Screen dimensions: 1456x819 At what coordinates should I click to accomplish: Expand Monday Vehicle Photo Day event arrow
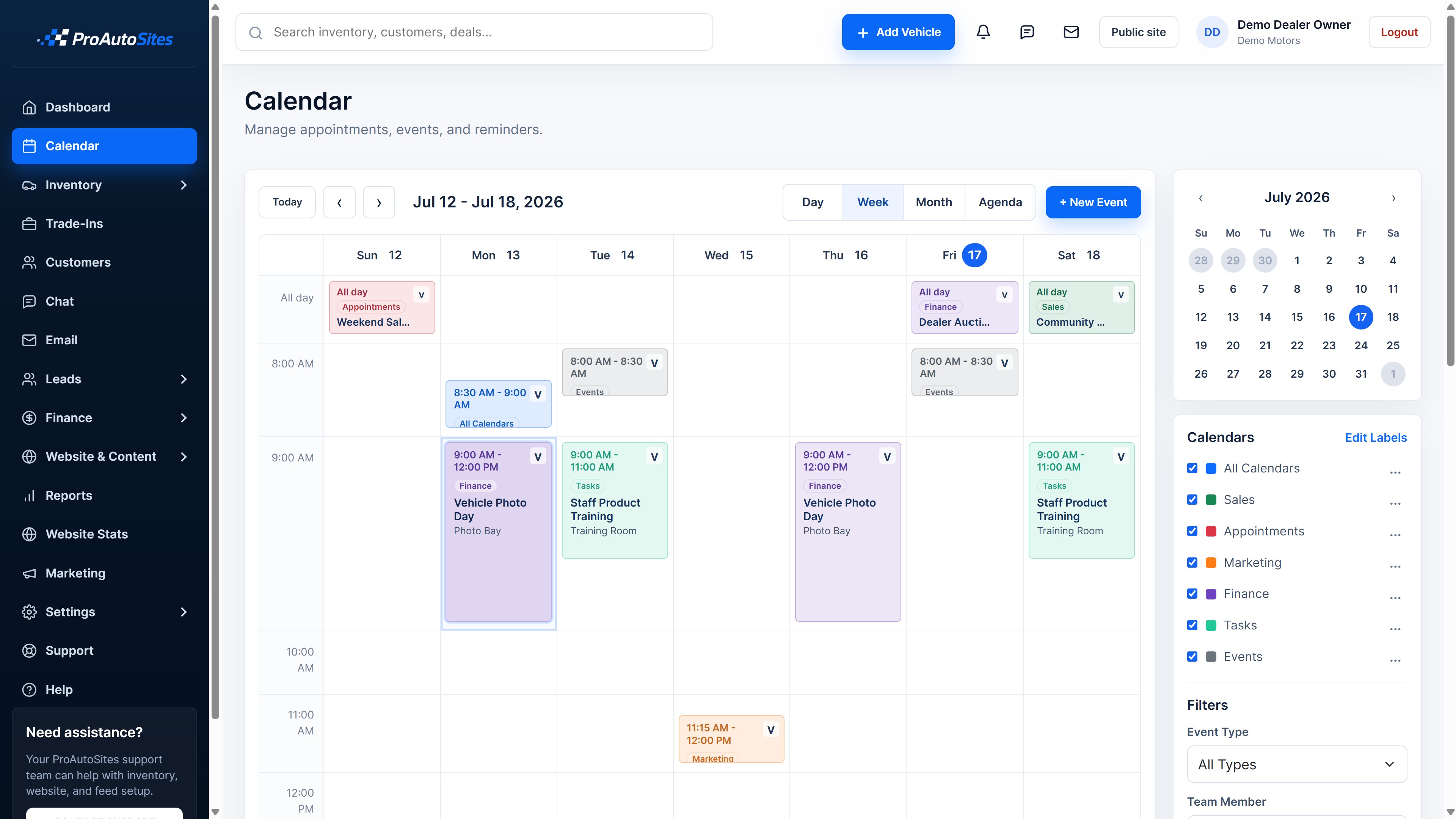(x=538, y=457)
